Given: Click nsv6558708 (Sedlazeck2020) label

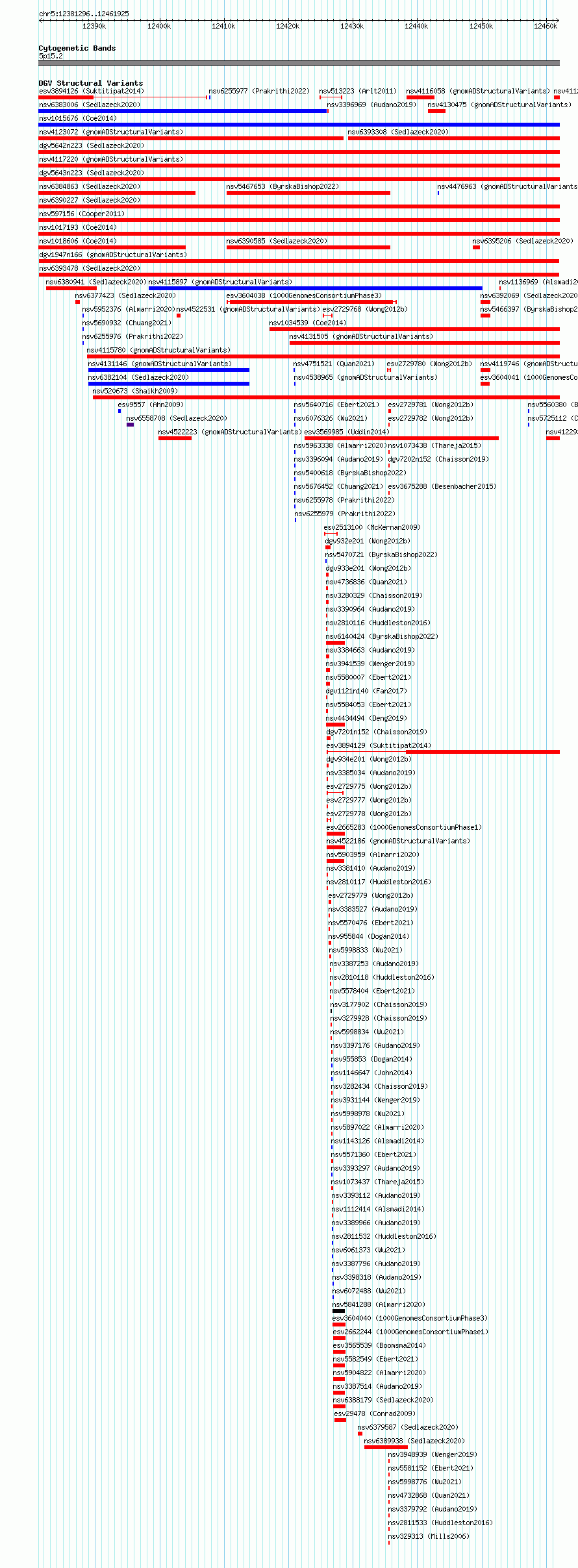Looking at the screenshot, I should pos(177,418).
